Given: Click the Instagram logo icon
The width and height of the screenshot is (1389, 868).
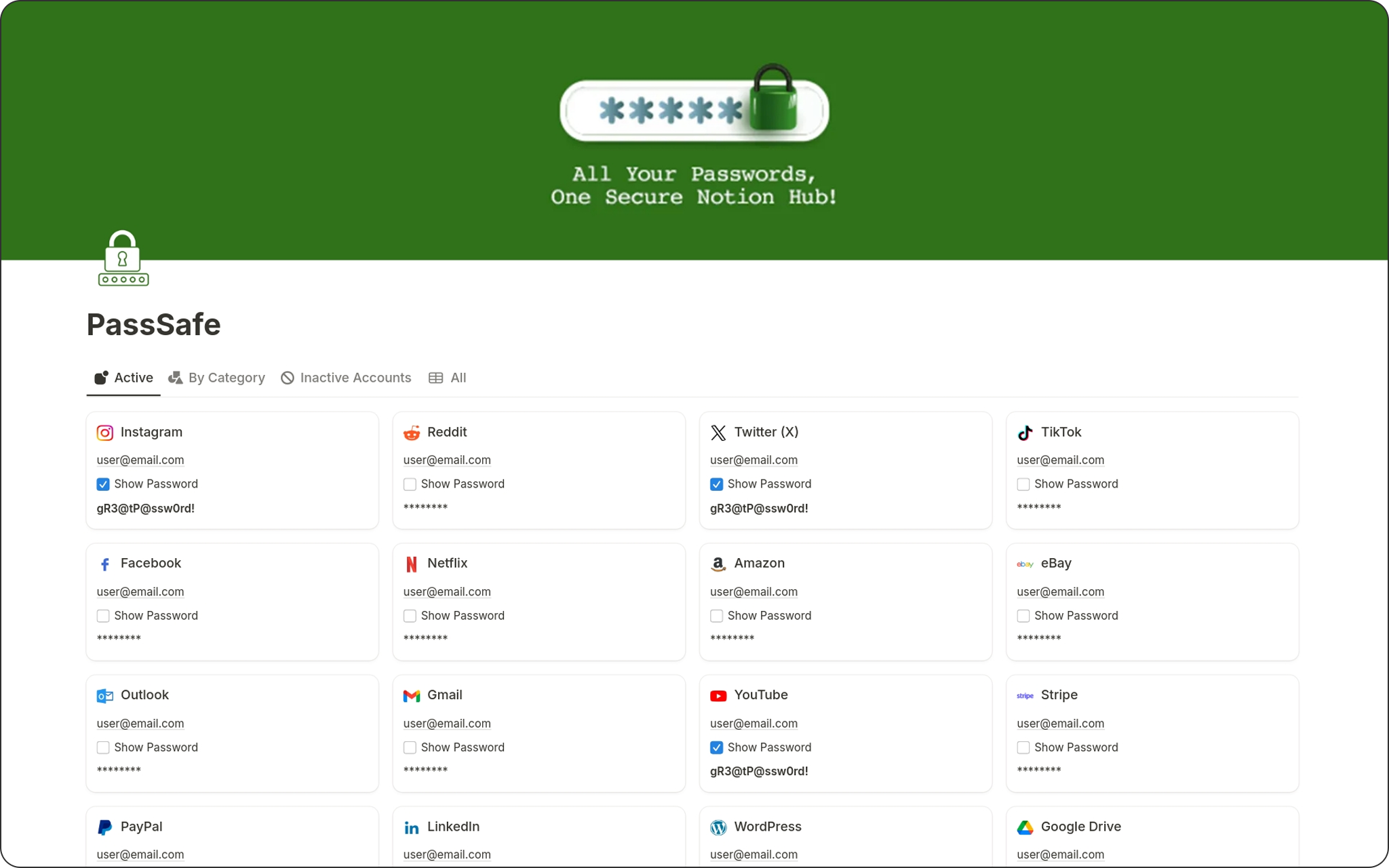Looking at the screenshot, I should [104, 433].
